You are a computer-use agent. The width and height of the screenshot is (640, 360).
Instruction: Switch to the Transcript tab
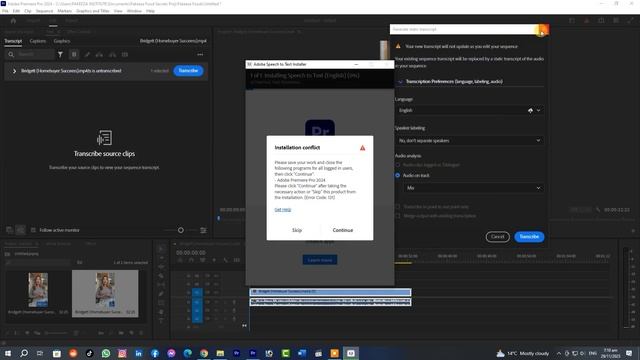pyautogui.click(x=13, y=41)
